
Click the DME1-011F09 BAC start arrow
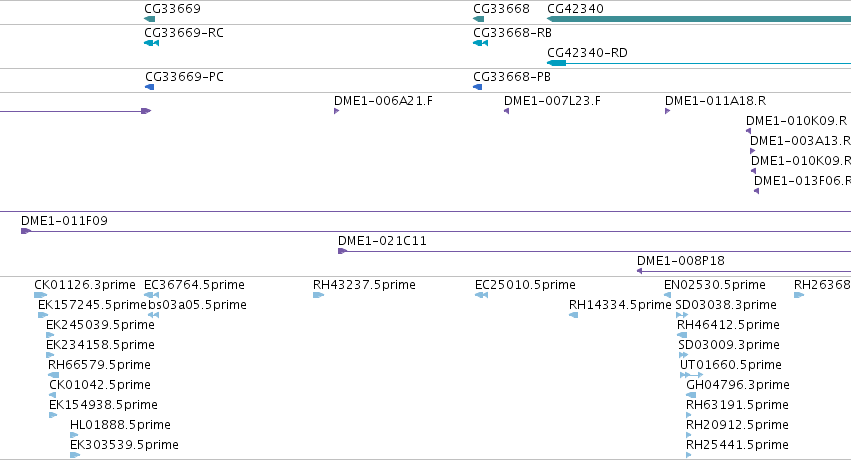26,231
